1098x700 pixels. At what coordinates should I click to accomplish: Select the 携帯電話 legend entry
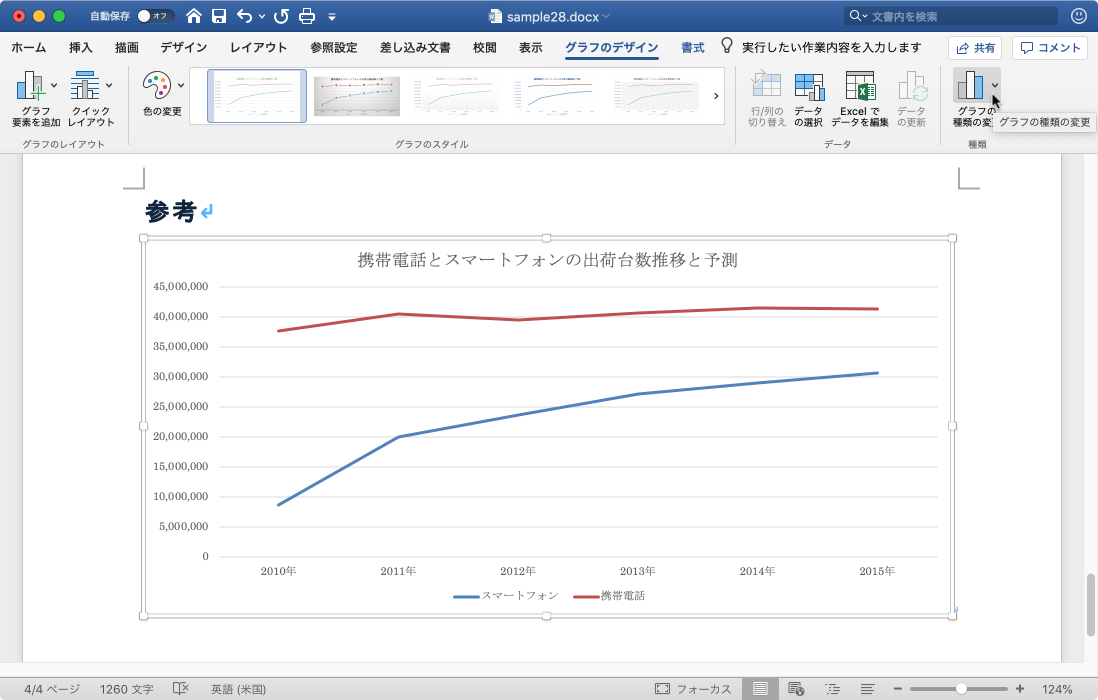tap(609, 596)
